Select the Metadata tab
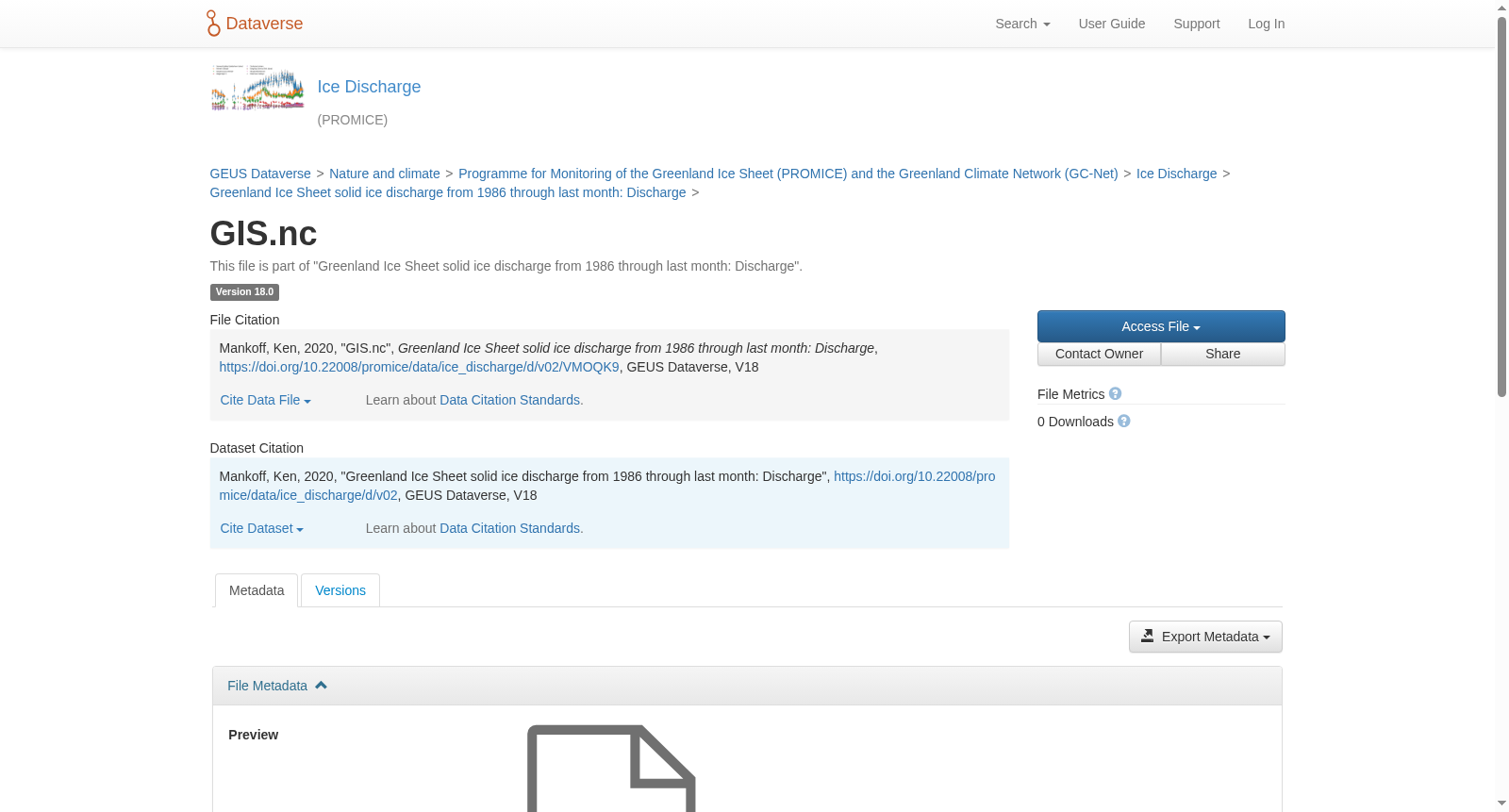 coord(257,590)
